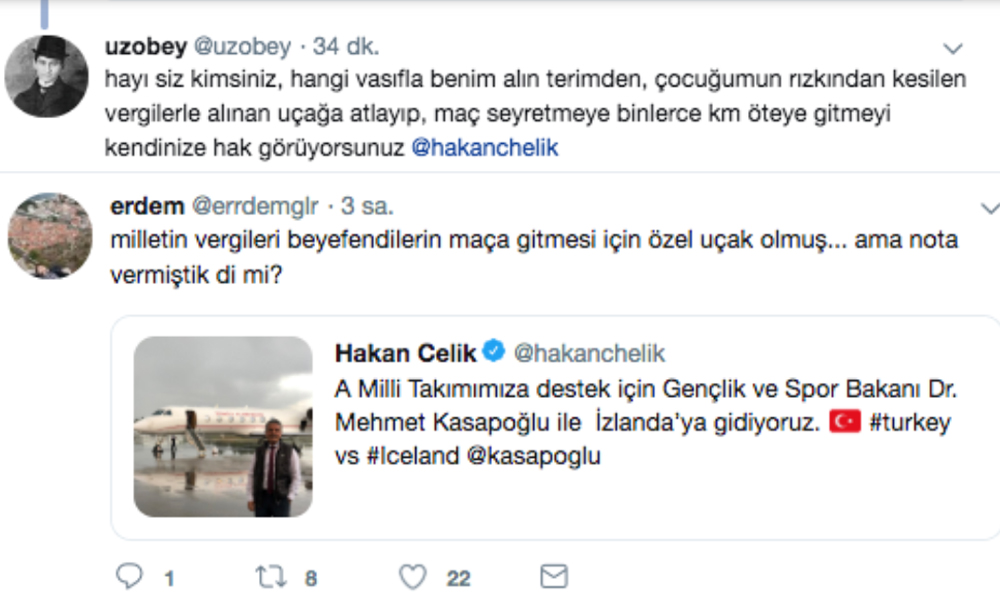This screenshot has height=600, width=1000.
Task: Open the #turkey hashtag
Action: [909, 422]
